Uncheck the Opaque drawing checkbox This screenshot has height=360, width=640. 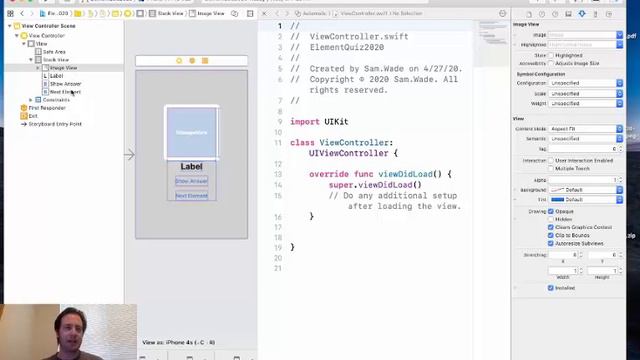tap(551, 211)
